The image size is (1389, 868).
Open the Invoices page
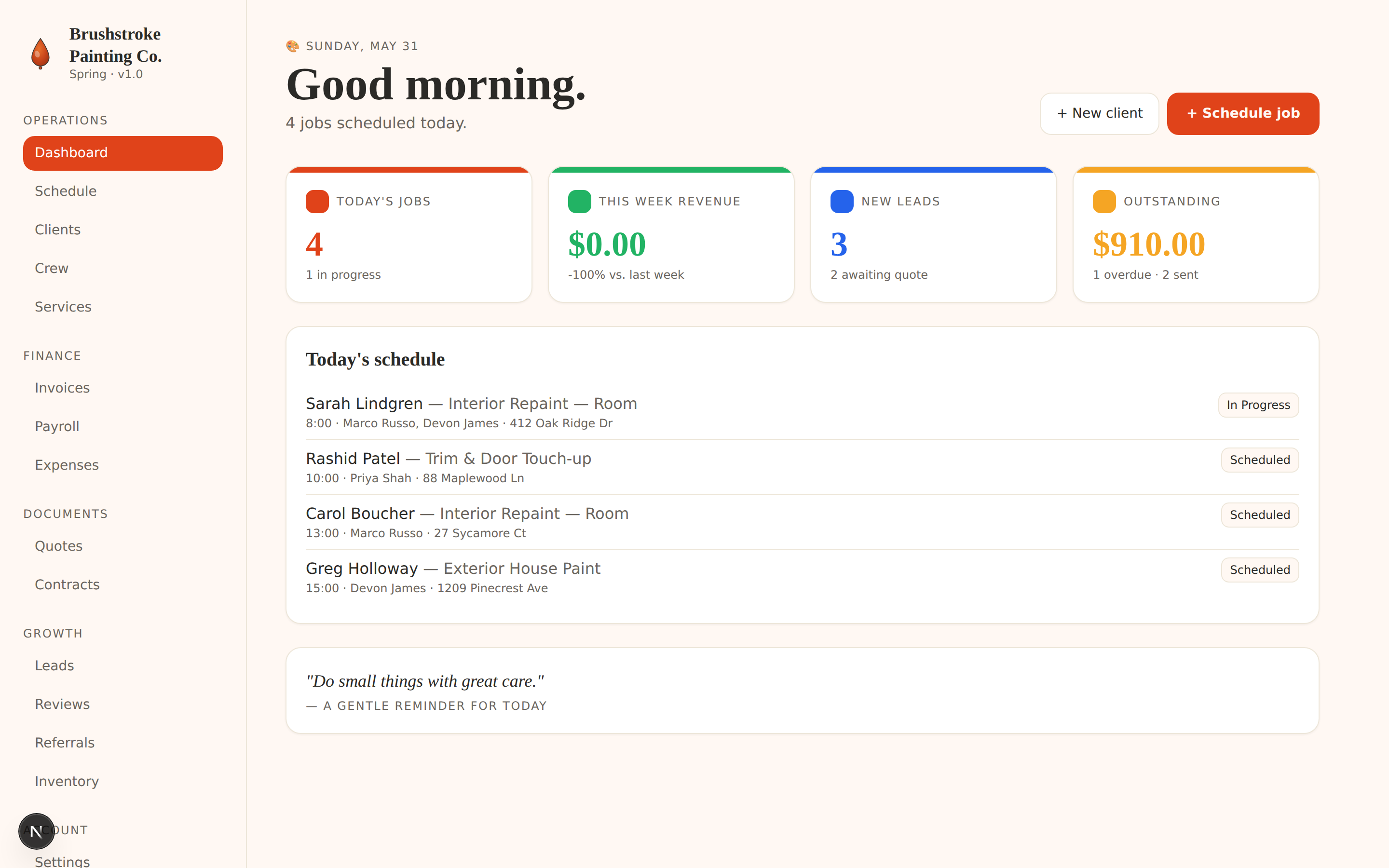pyautogui.click(x=123, y=388)
